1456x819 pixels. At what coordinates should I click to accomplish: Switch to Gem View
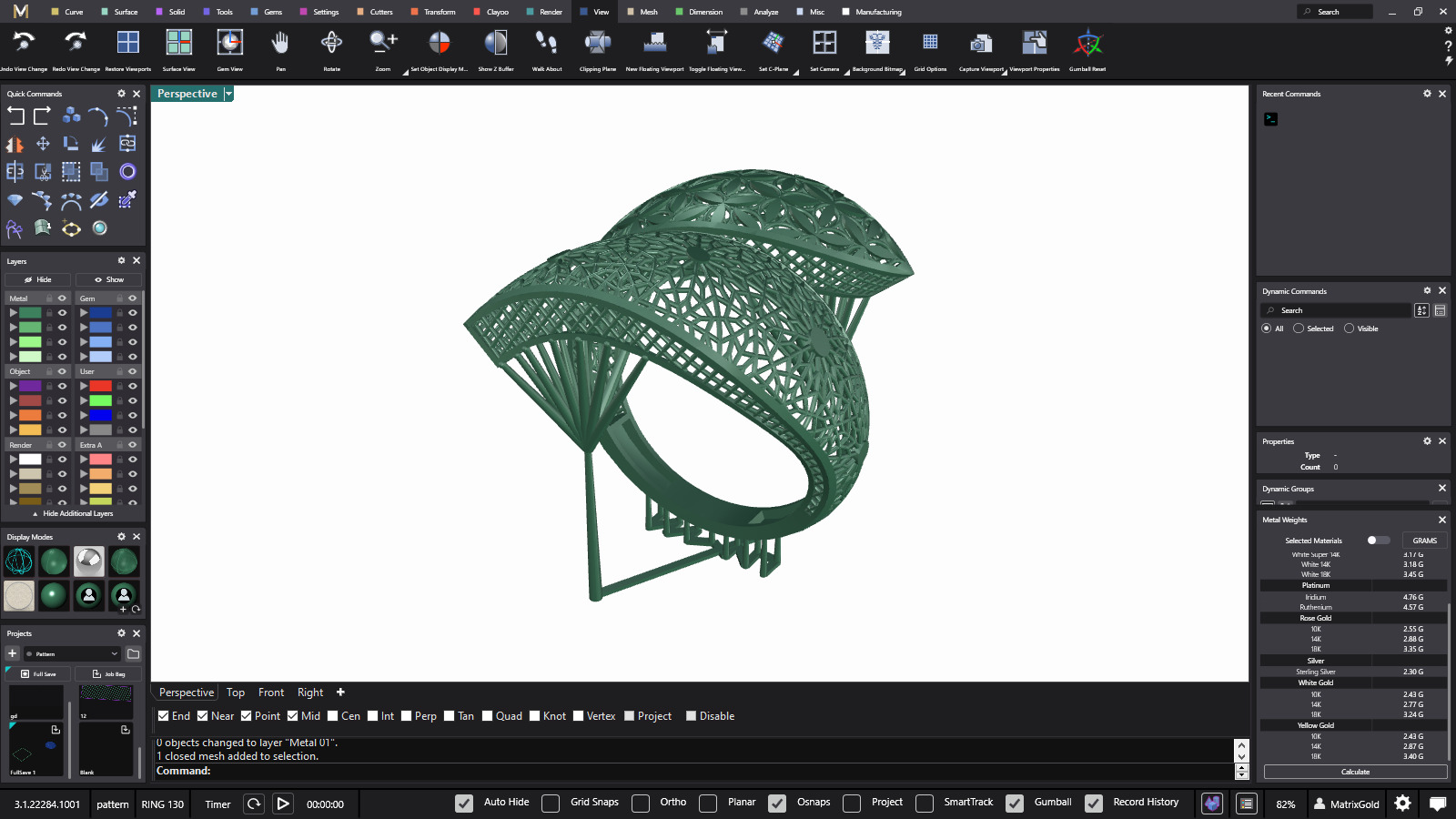click(x=230, y=43)
